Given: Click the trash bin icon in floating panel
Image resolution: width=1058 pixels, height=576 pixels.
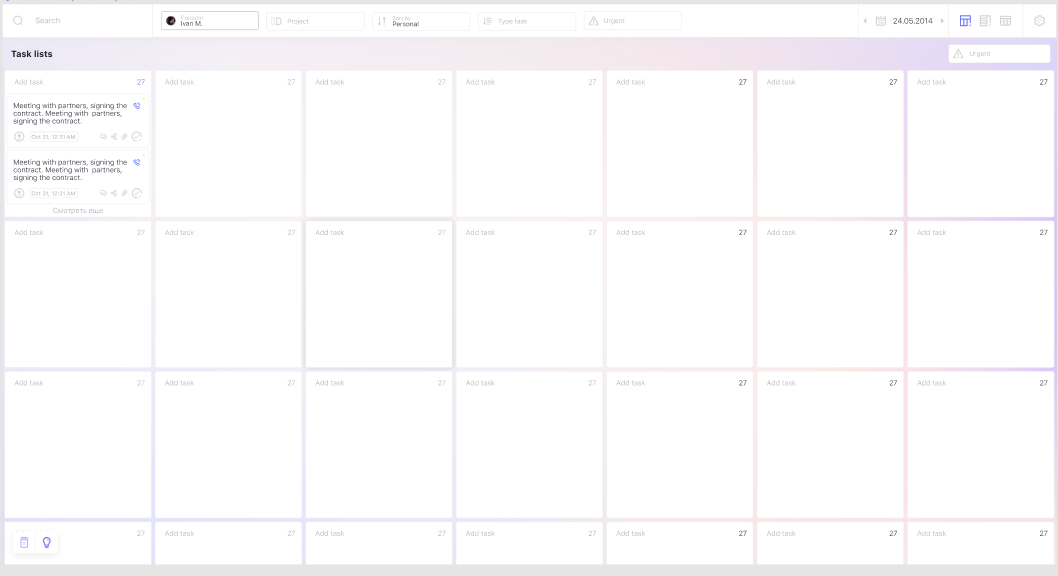Looking at the screenshot, I should (24, 543).
